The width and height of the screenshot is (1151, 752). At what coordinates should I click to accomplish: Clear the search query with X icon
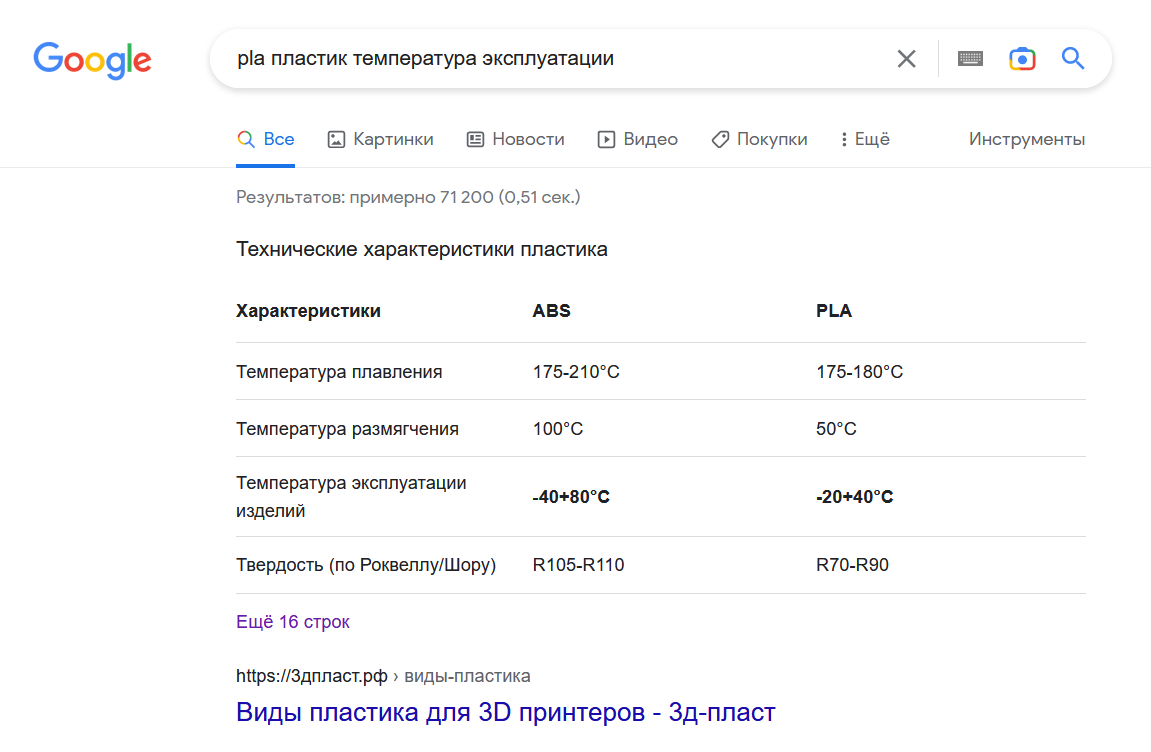[907, 59]
